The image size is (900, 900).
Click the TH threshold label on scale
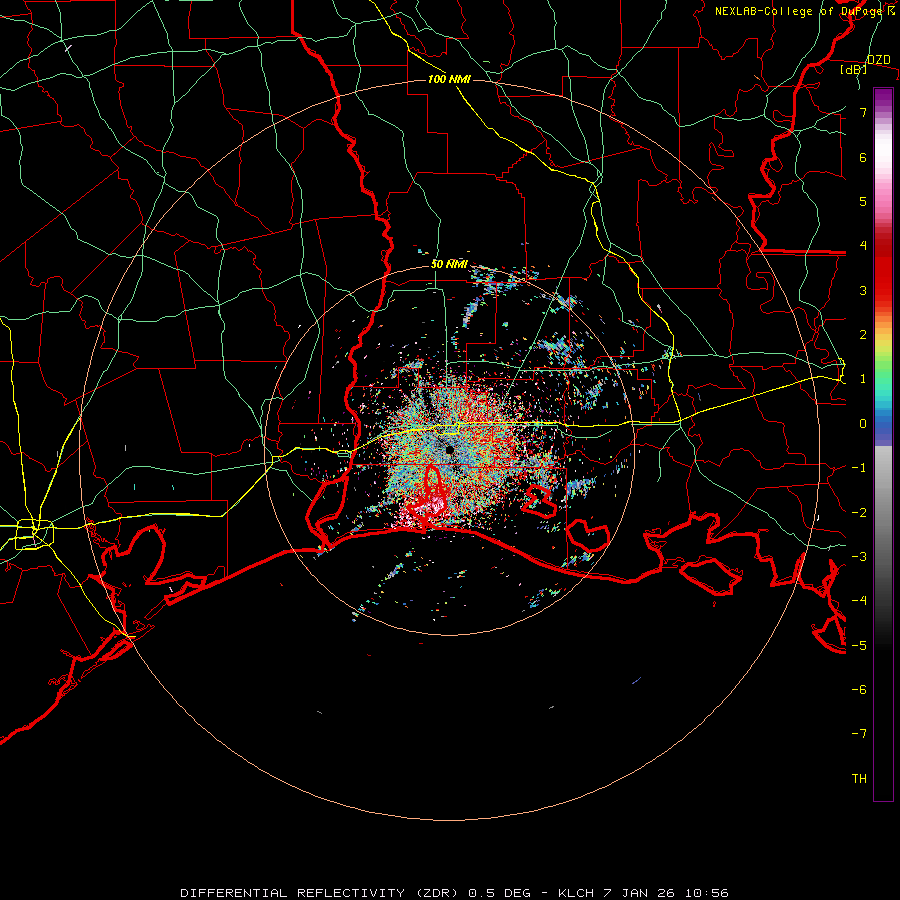pos(859,779)
